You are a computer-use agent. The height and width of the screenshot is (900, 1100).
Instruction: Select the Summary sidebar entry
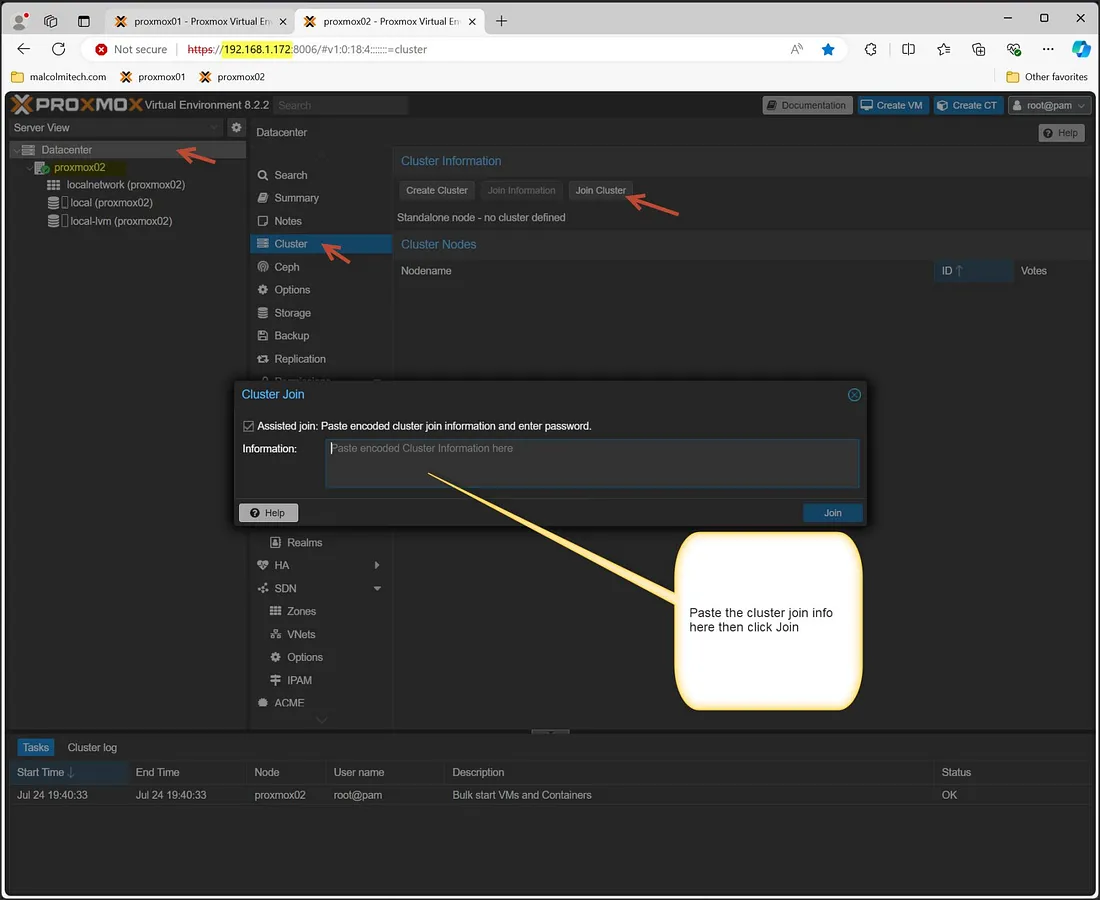(294, 197)
